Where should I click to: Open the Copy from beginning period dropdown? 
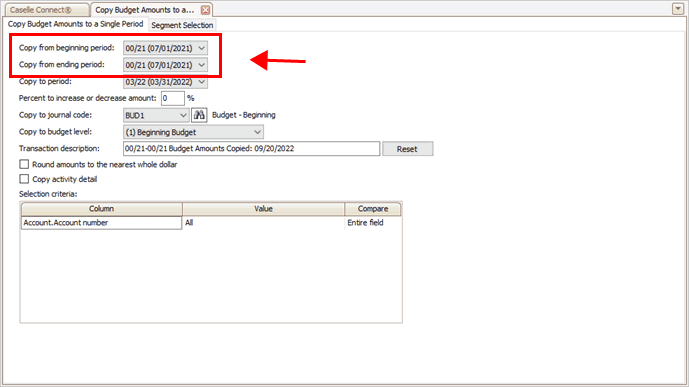pos(165,48)
